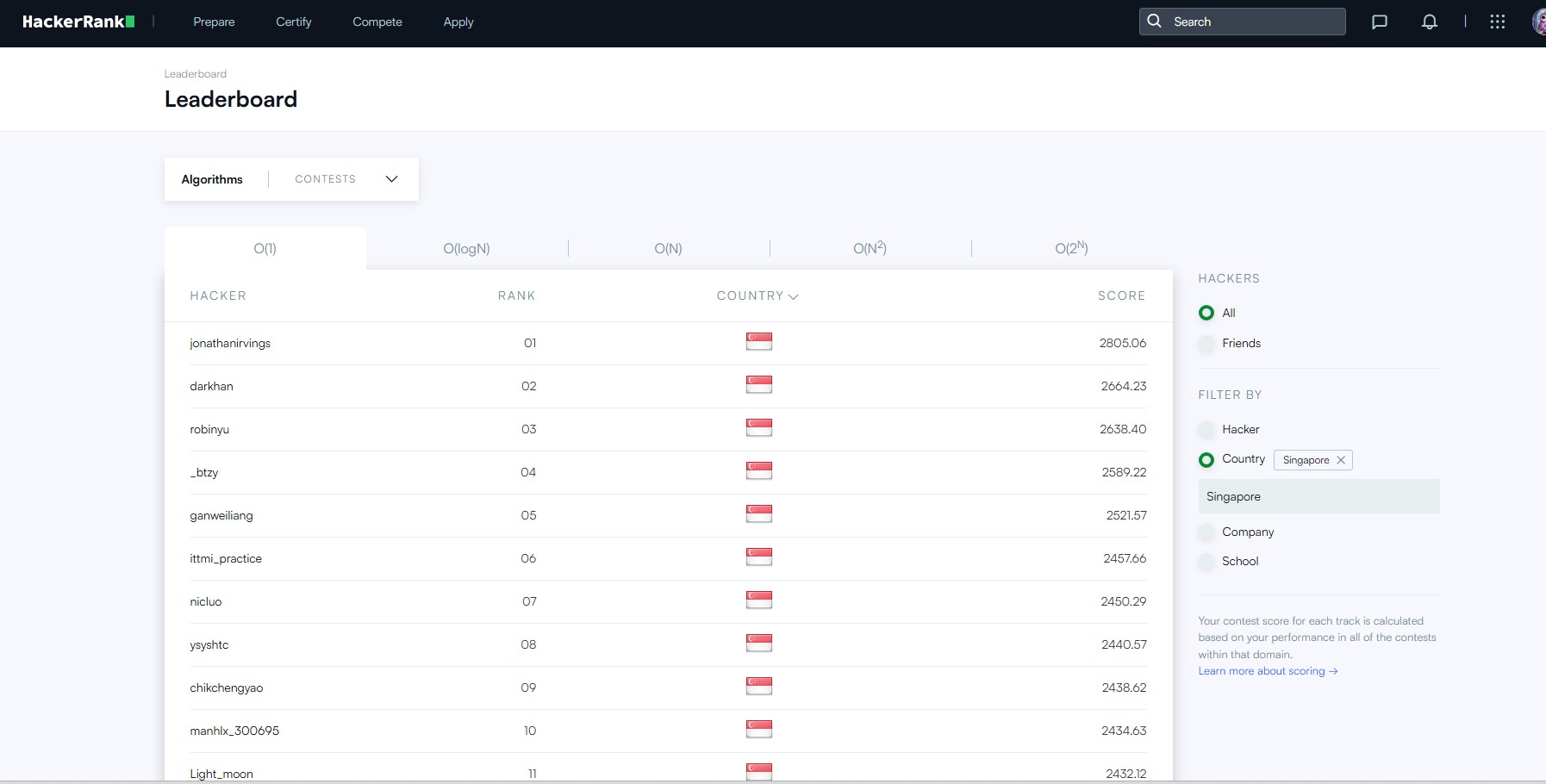Select Singapore from the suggestion list

point(1232,496)
